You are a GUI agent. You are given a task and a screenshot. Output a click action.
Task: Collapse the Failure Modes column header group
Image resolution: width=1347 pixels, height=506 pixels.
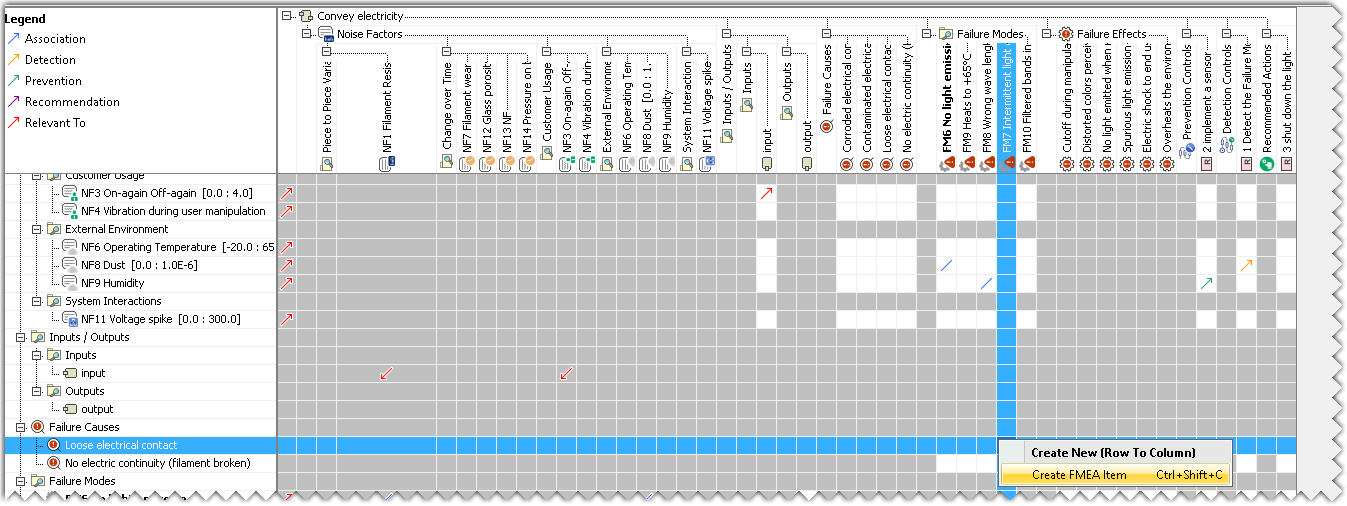pos(927,34)
